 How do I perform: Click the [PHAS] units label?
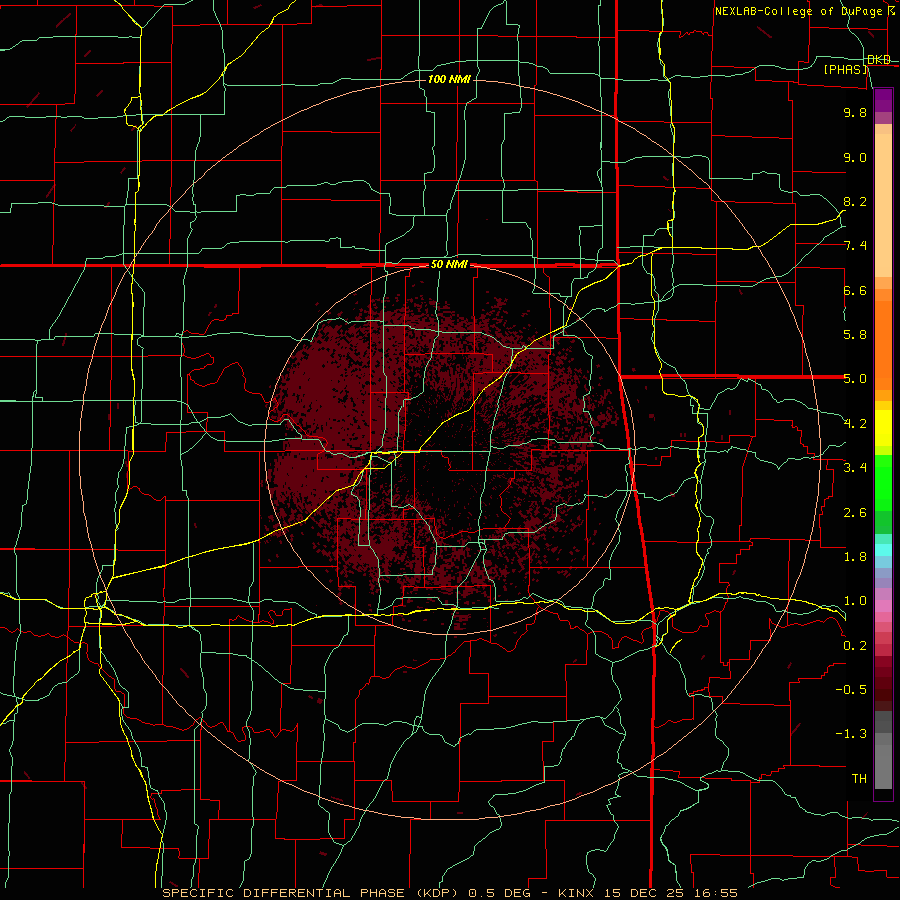pos(846,69)
